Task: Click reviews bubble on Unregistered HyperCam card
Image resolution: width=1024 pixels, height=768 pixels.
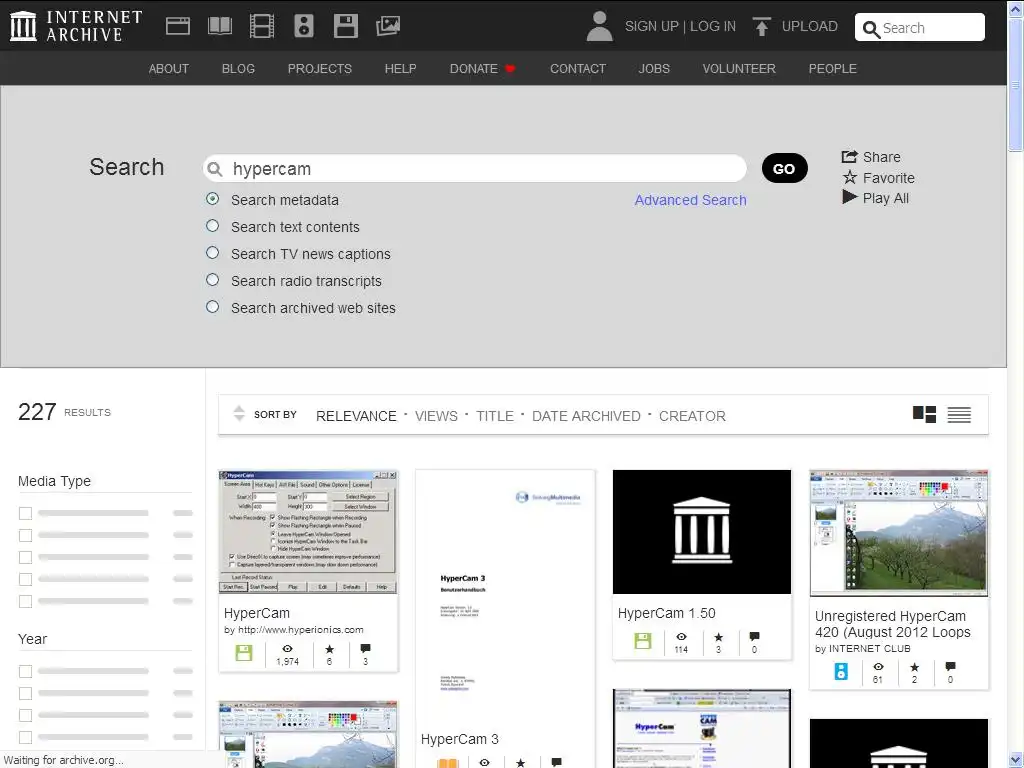Action: [950, 667]
